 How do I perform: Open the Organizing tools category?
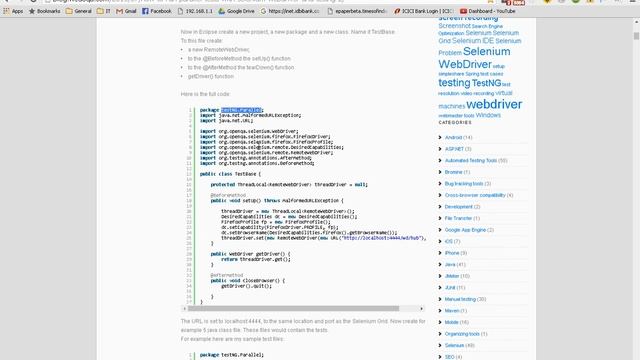[x=462, y=334]
